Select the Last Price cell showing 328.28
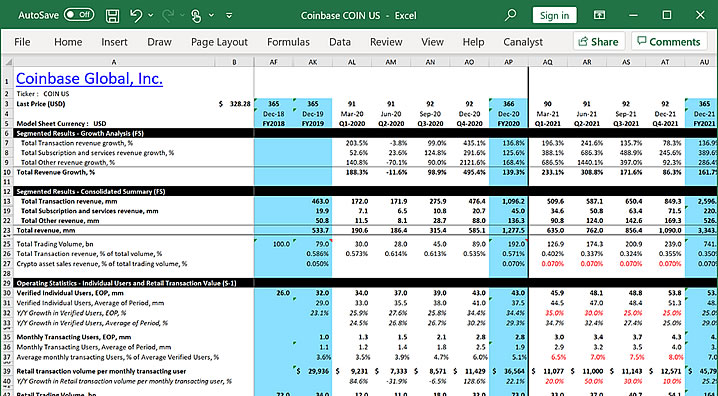The image size is (718, 396). pyautogui.click(x=234, y=104)
